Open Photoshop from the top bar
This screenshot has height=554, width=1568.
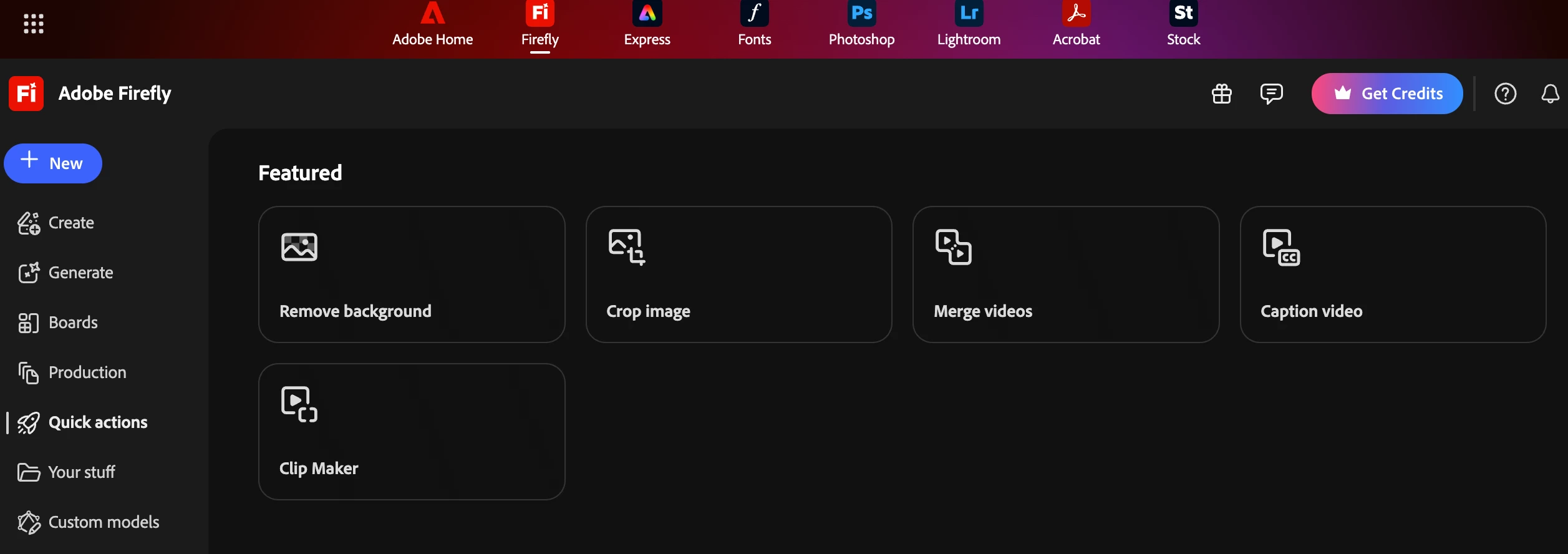tap(862, 25)
